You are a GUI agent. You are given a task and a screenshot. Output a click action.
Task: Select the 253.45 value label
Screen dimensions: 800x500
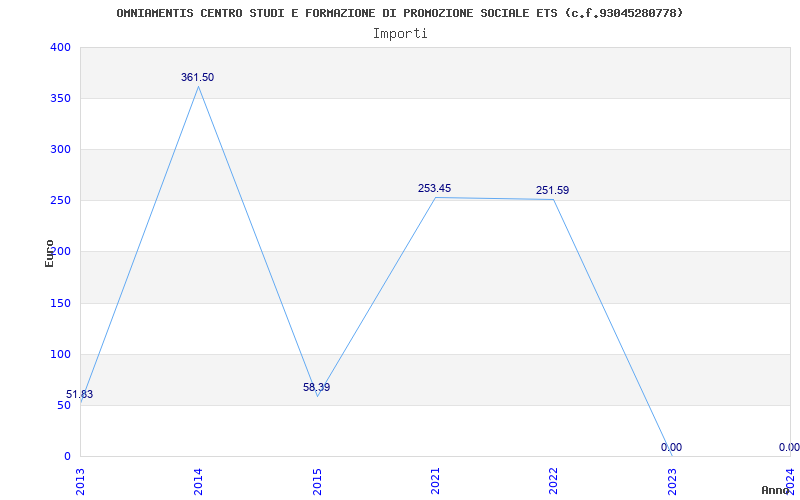pyautogui.click(x=434, y=188)
